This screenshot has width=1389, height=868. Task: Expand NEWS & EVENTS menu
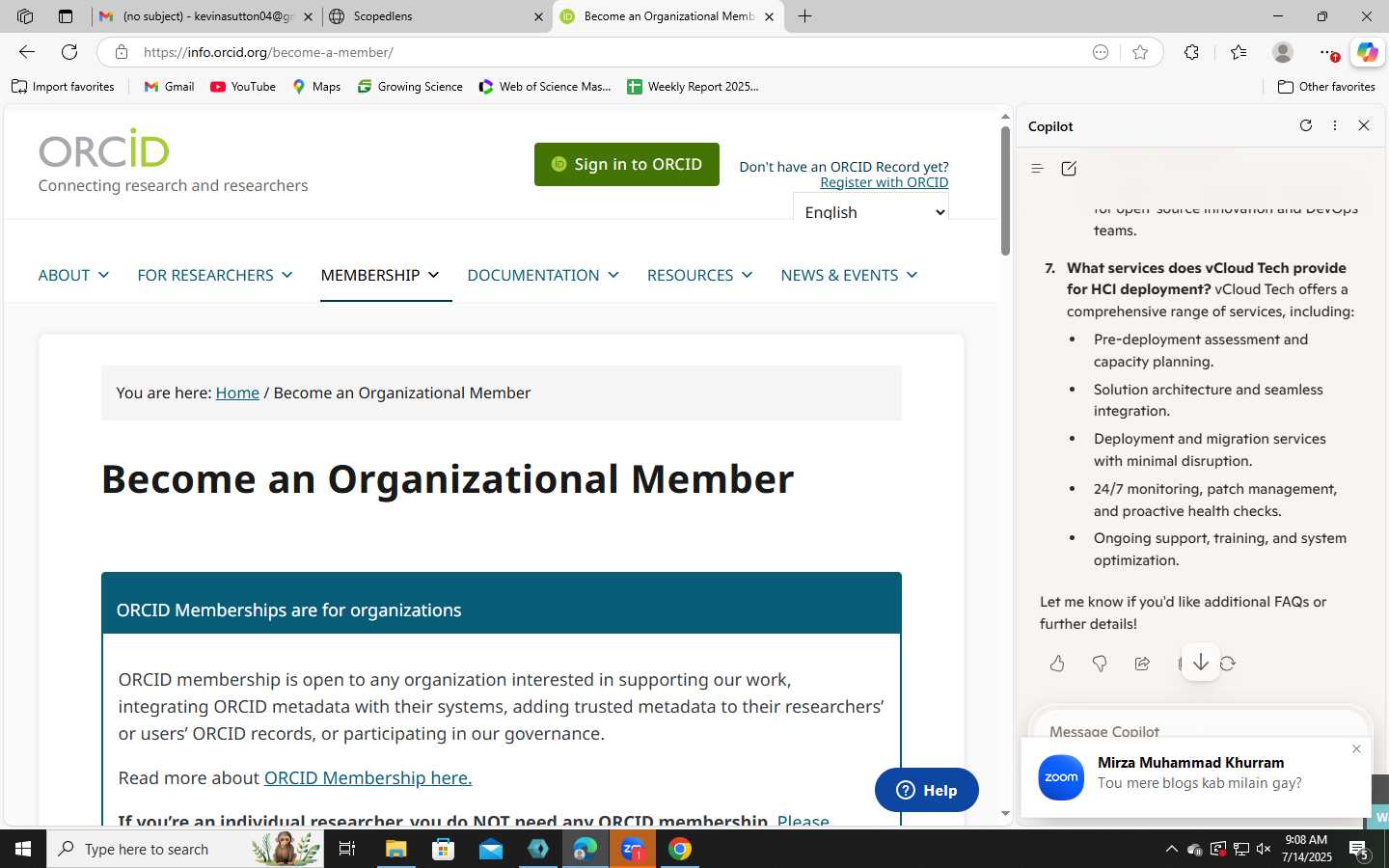point(849,275)
